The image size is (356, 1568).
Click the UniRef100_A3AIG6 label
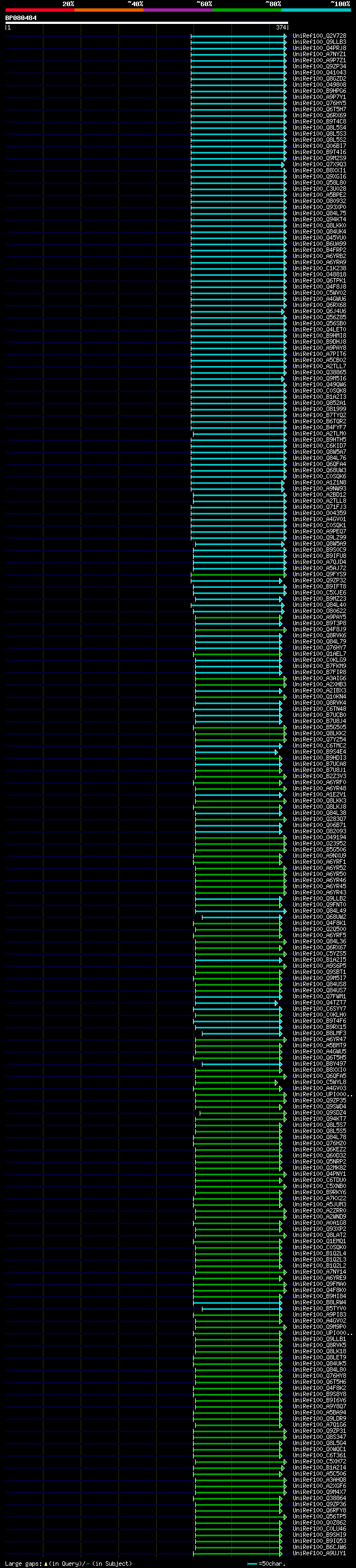click(x=319, y=678)
